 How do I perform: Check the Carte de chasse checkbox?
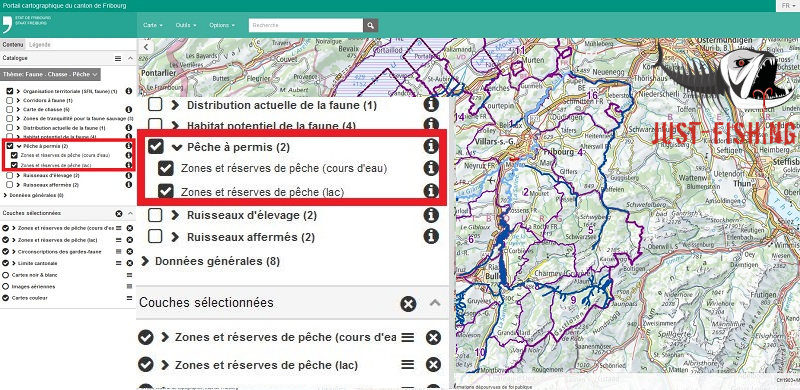10,109
